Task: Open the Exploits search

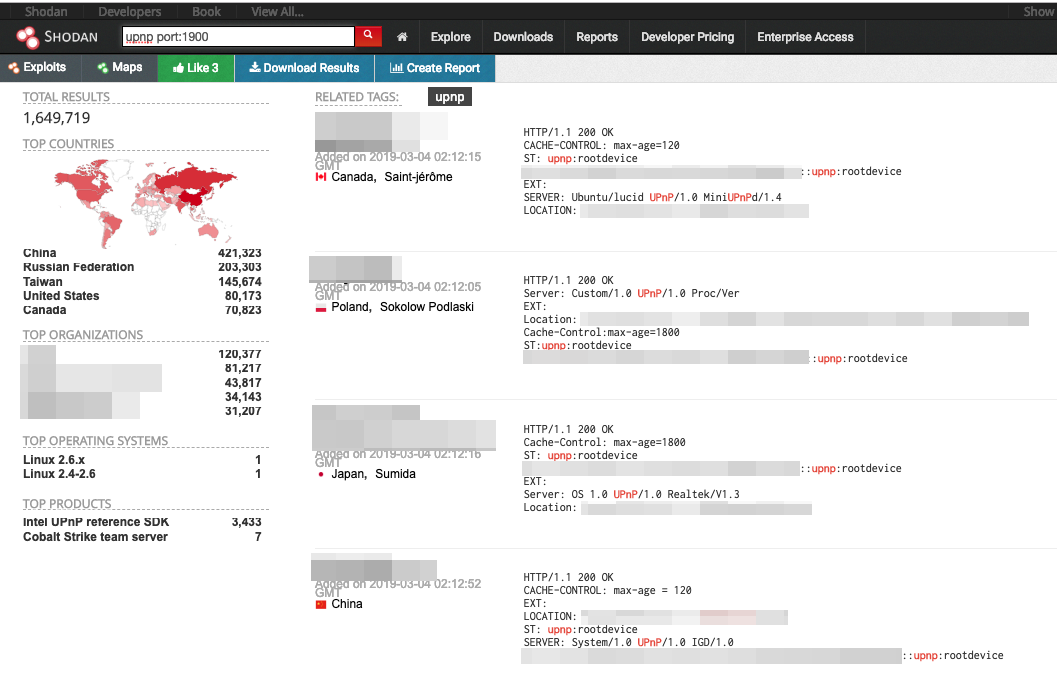Action: tap(37, 68)
